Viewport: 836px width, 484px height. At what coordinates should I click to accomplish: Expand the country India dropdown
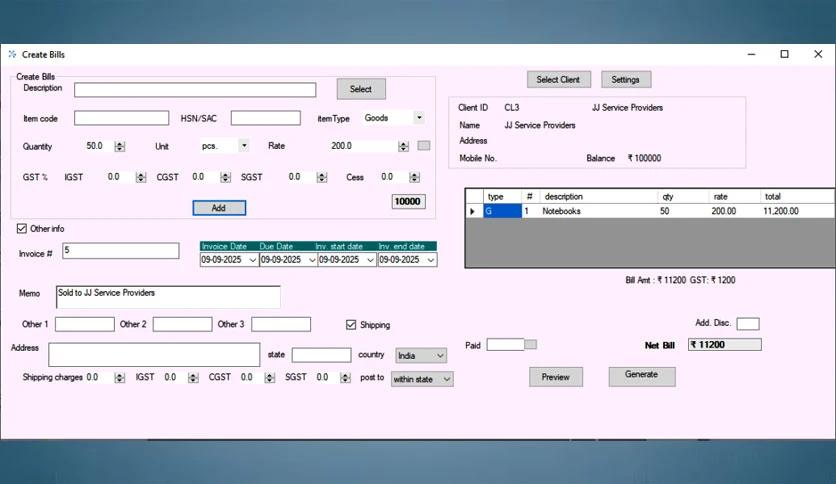click(x=440, y=355)
